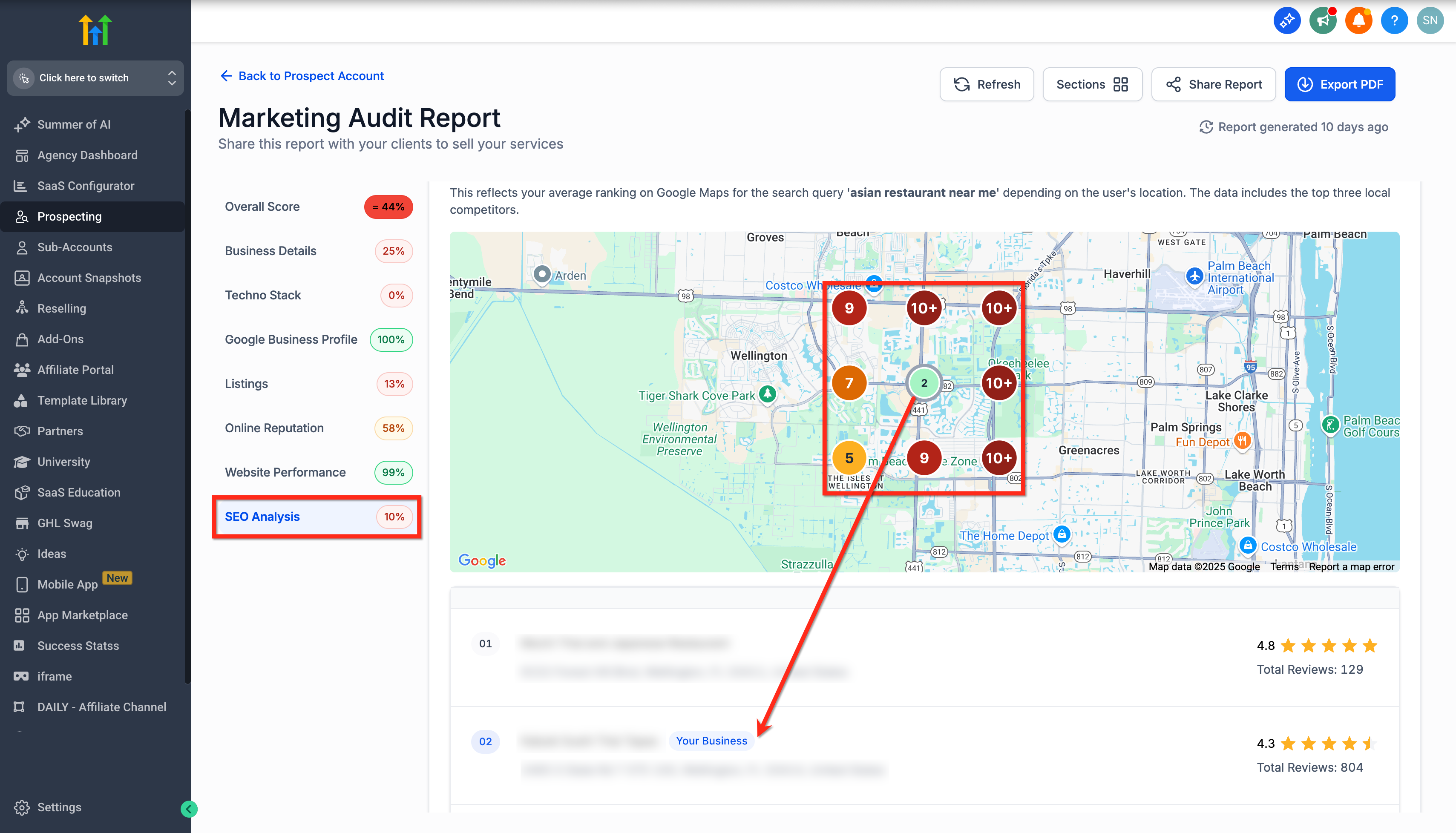Open Account Snapshots in sidebar
1456x833 pixels.
point(89,278)
